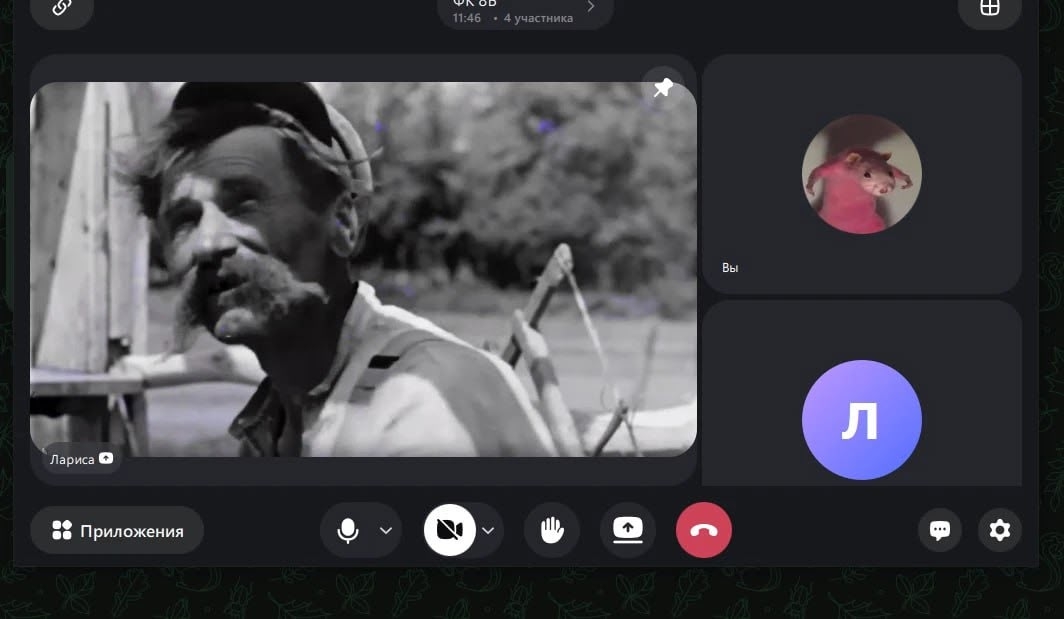
Task: Click your rat avatar picture
Action: point(861,174)
